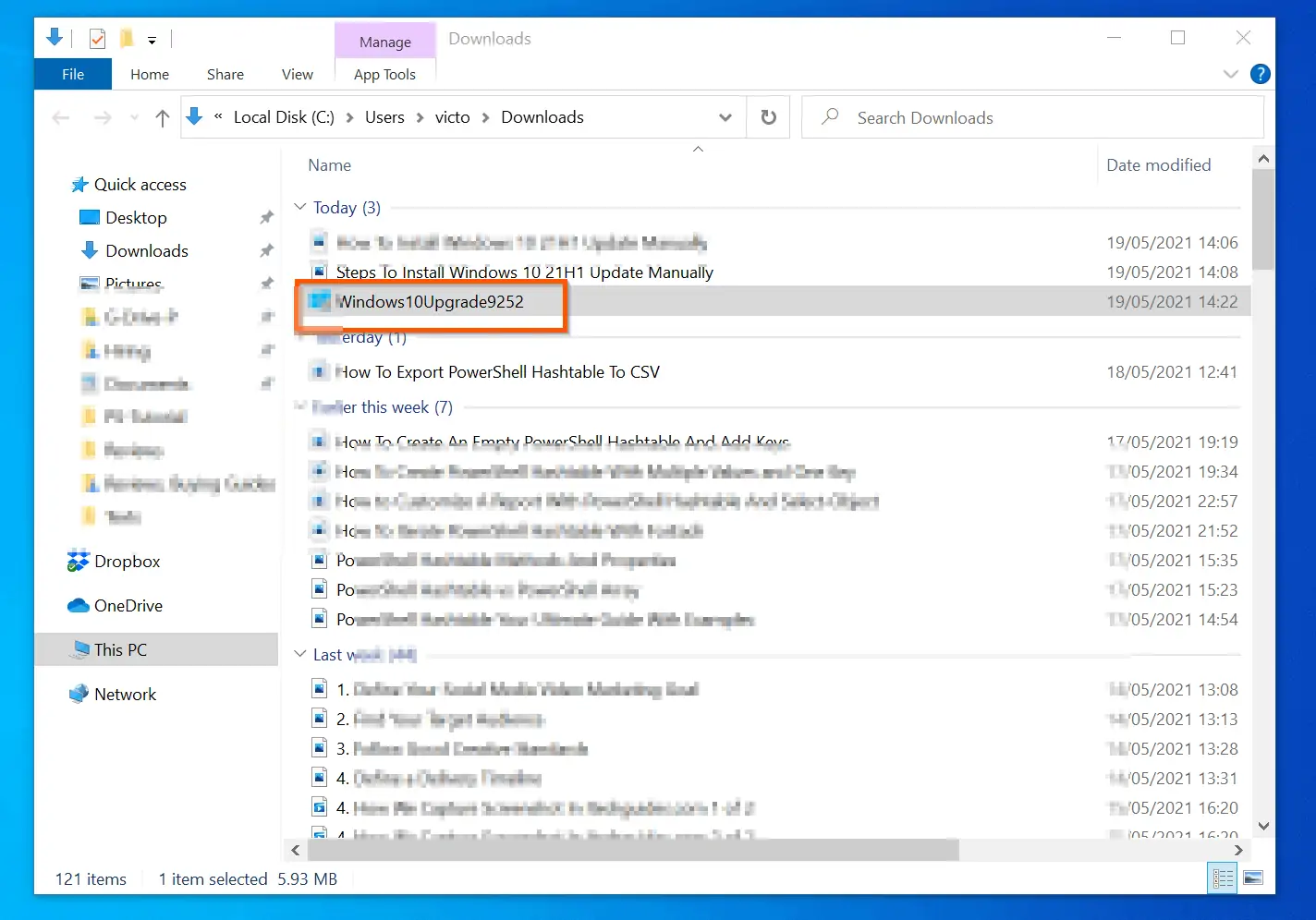Open Dropbox in the navigation pane
Image resolution: width=1316 pixels, height=920 pixels.
click(x=128, y=562)
